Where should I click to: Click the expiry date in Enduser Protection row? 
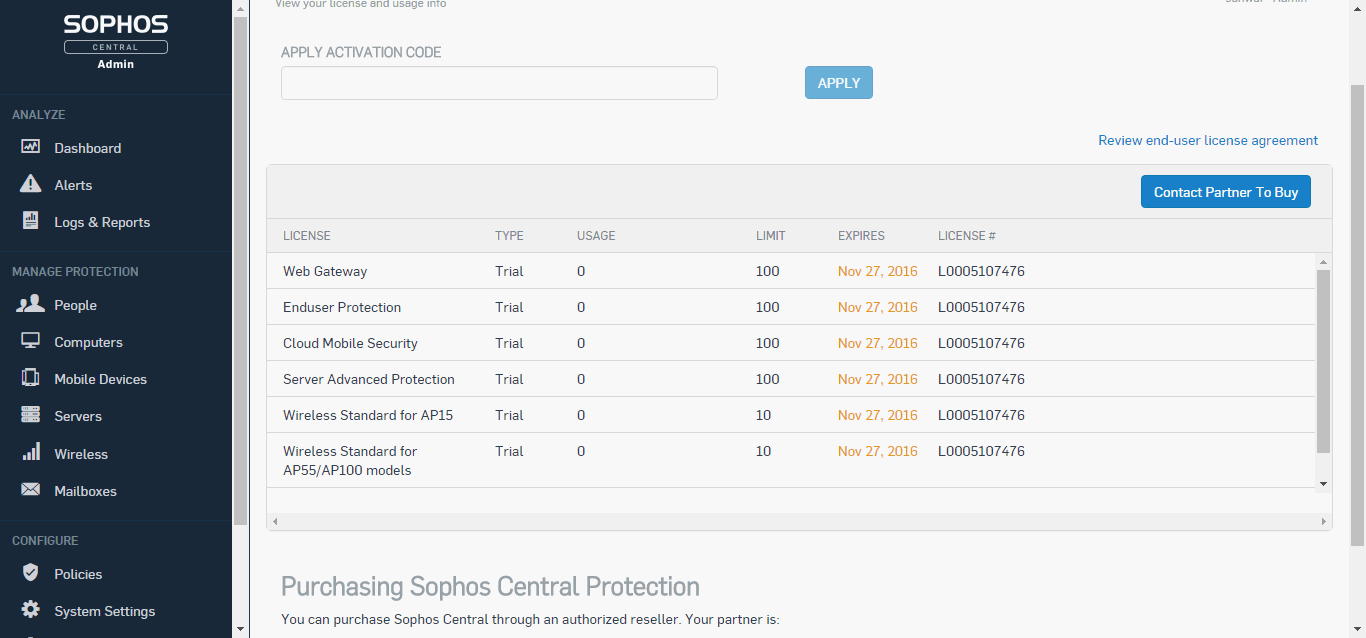coord(878,307)
